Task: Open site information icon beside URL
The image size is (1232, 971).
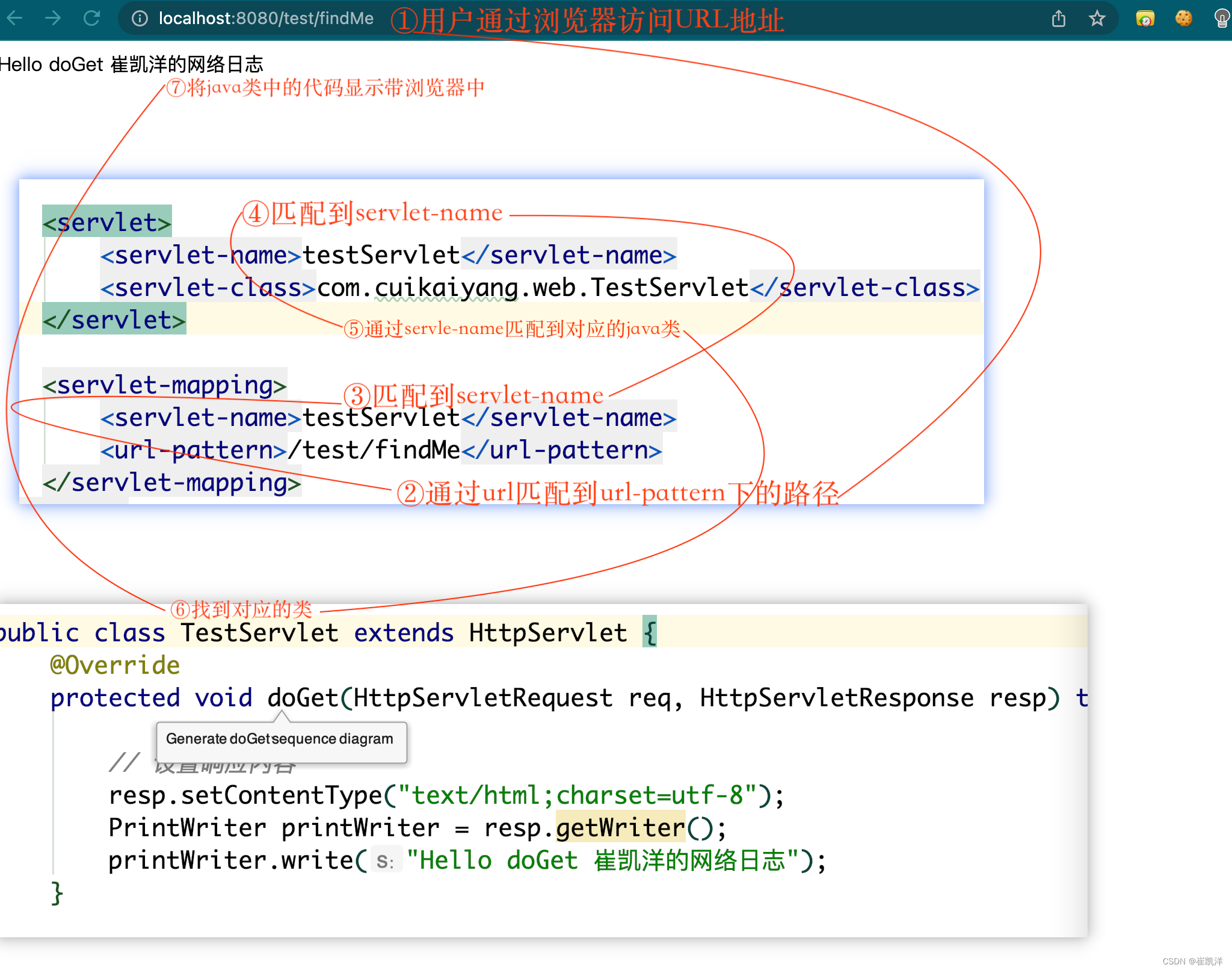Action: [x=140, y=19]
